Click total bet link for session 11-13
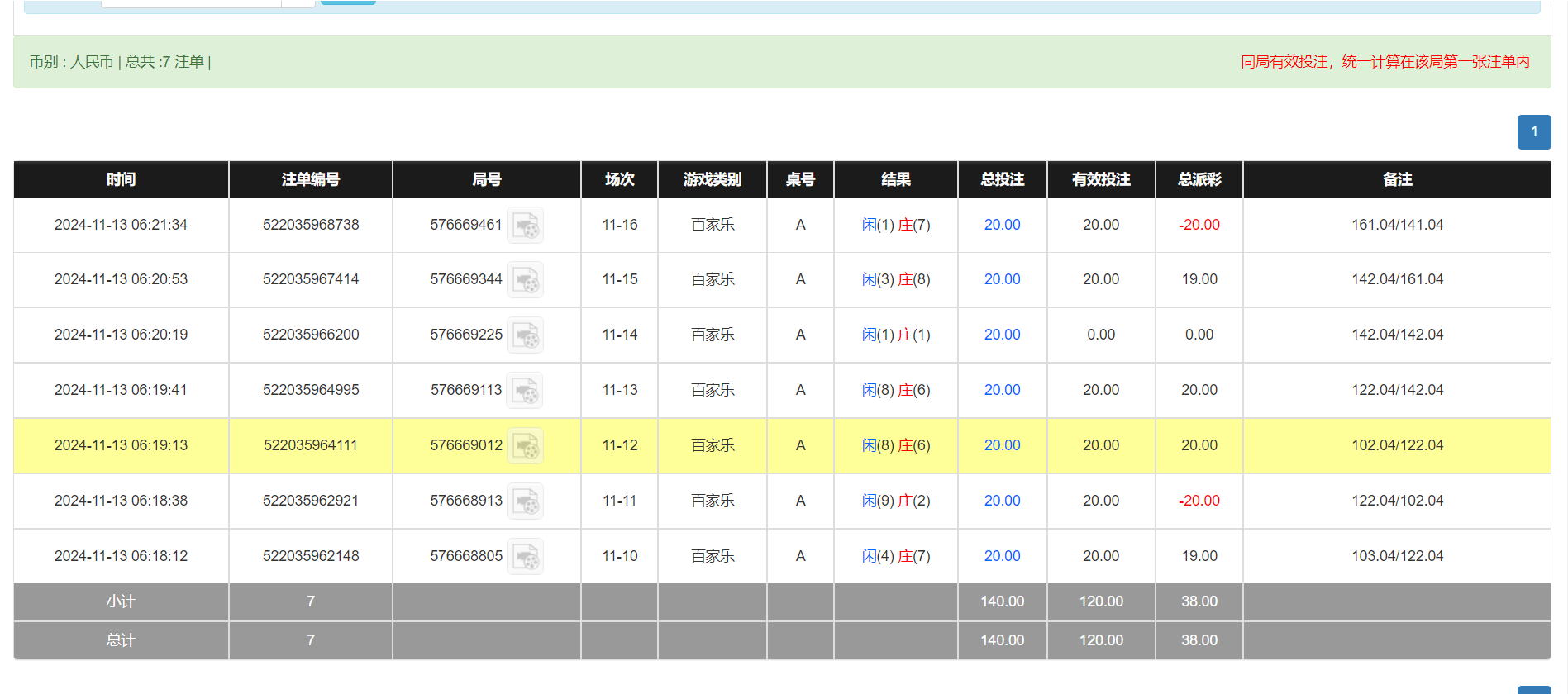 tap(1002, 390)
